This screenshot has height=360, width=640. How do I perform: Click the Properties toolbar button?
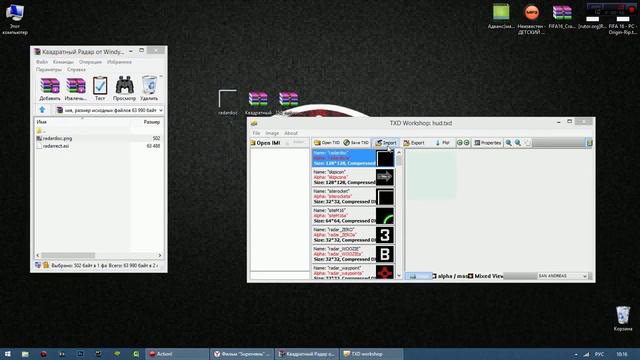pos(487,143)
